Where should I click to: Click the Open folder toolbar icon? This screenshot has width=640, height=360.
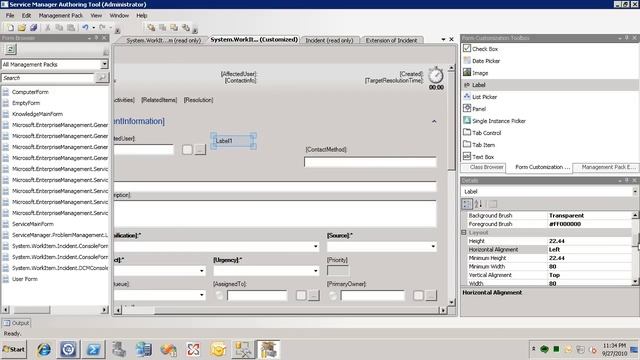click(x=22, y=27)
